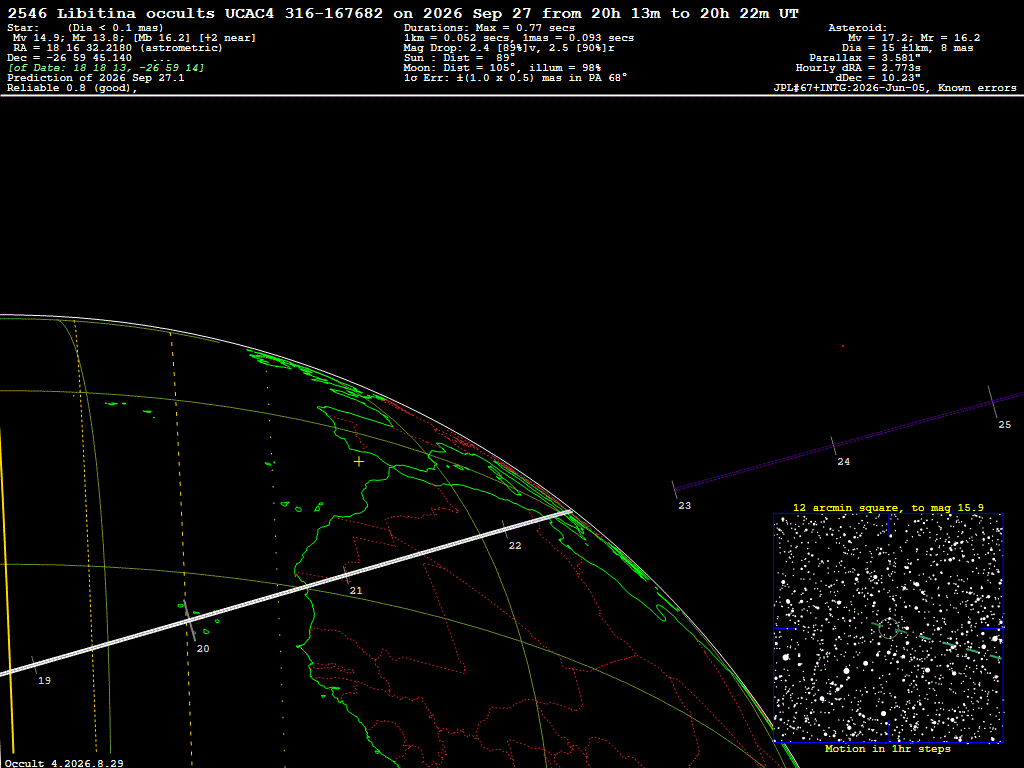Click the green 'of Date' coordinates line
Screen dimensions: 1024x768
[x=106, y=68]
